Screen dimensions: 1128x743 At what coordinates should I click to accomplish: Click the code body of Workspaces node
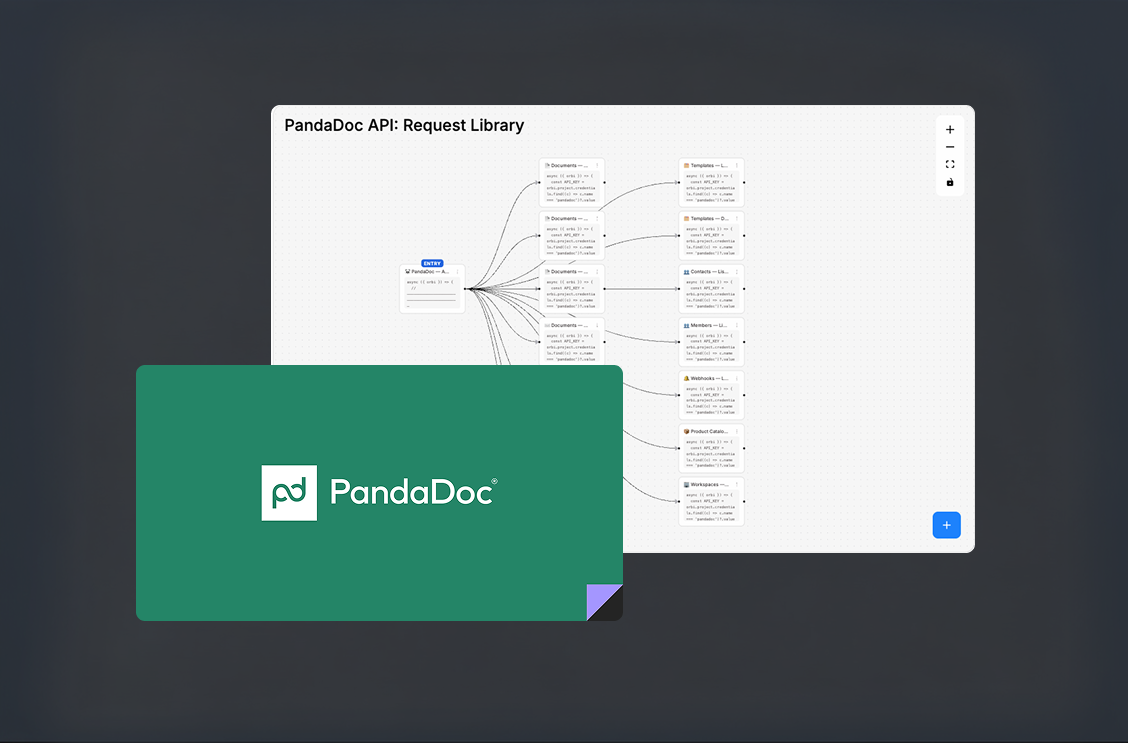tap(711, 506)
